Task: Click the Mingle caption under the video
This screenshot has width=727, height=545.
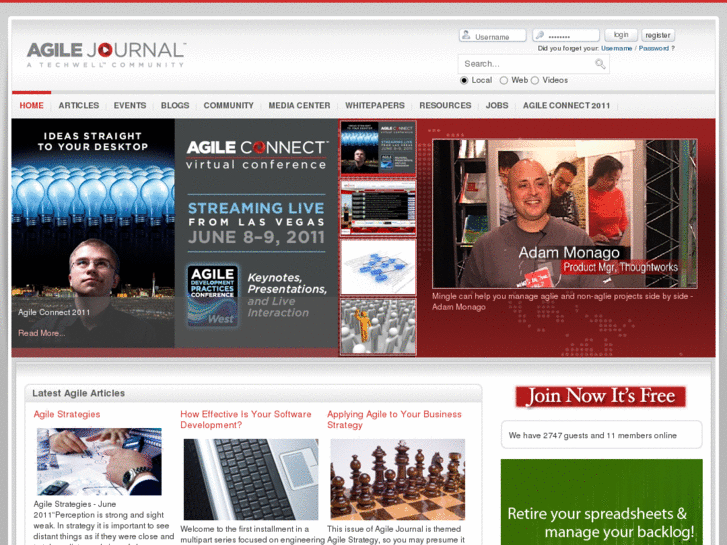Action: 562,301
